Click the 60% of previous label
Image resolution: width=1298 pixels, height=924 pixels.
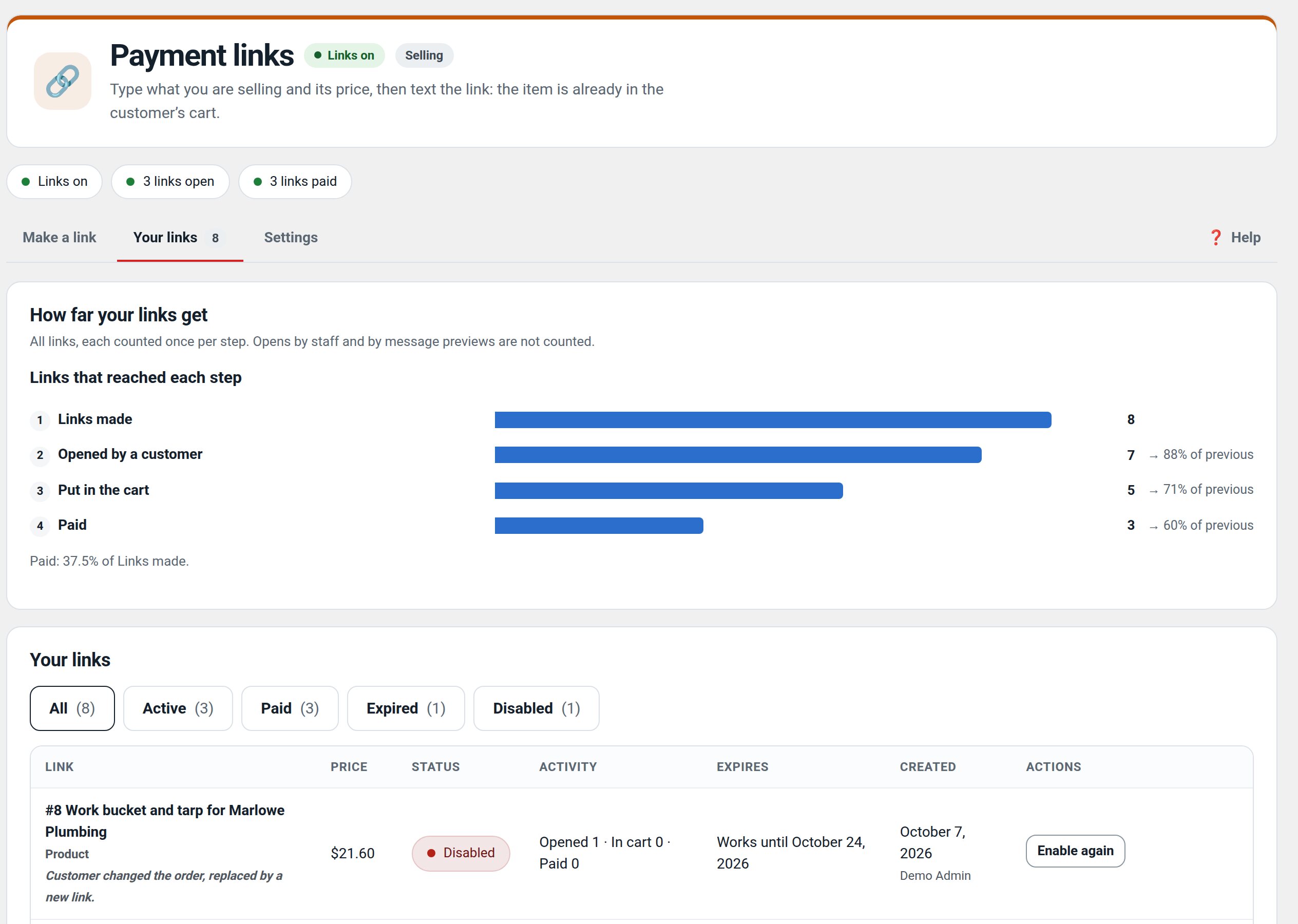click(x=1208, y=525)
